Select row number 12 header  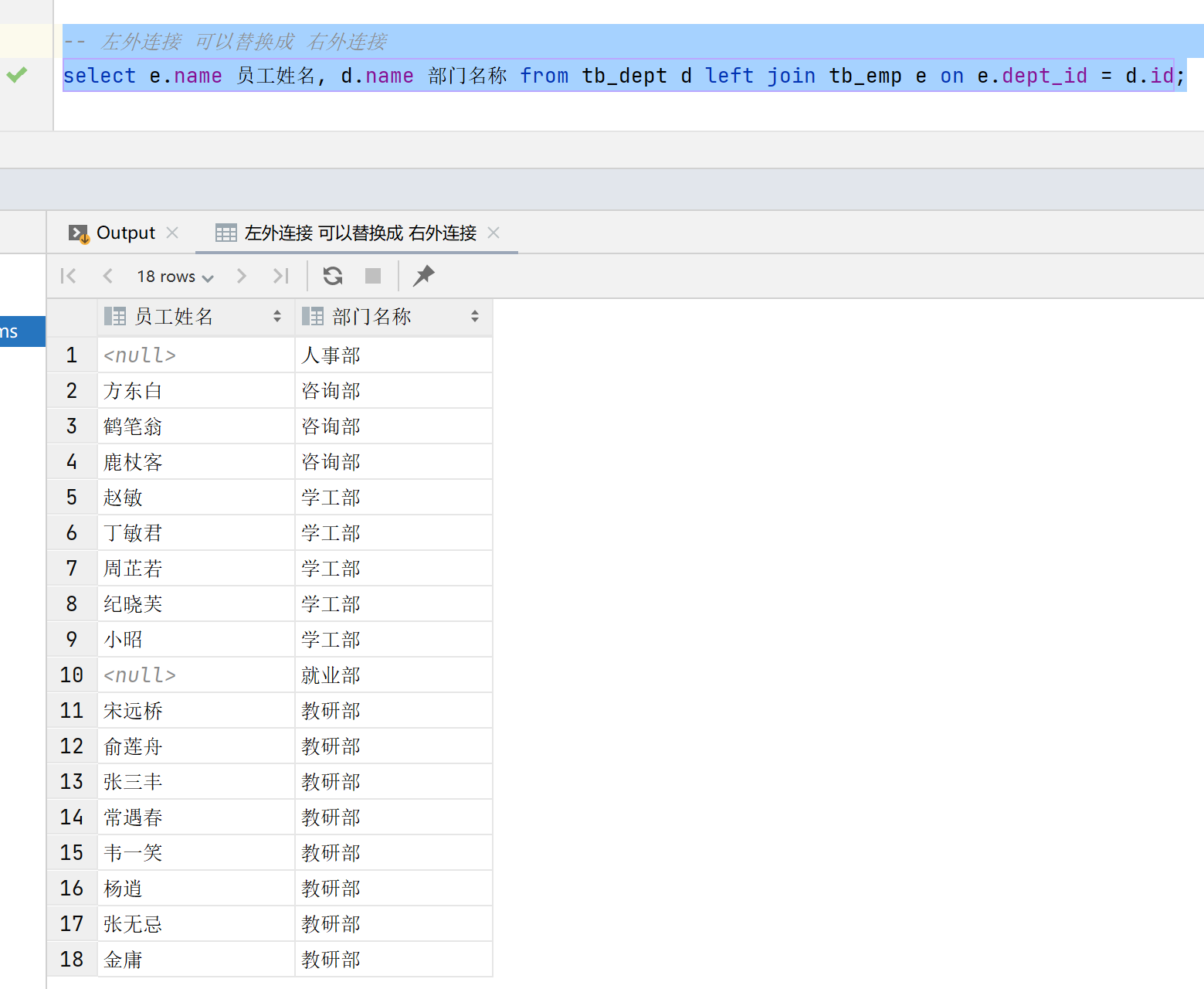pos(72,746)
